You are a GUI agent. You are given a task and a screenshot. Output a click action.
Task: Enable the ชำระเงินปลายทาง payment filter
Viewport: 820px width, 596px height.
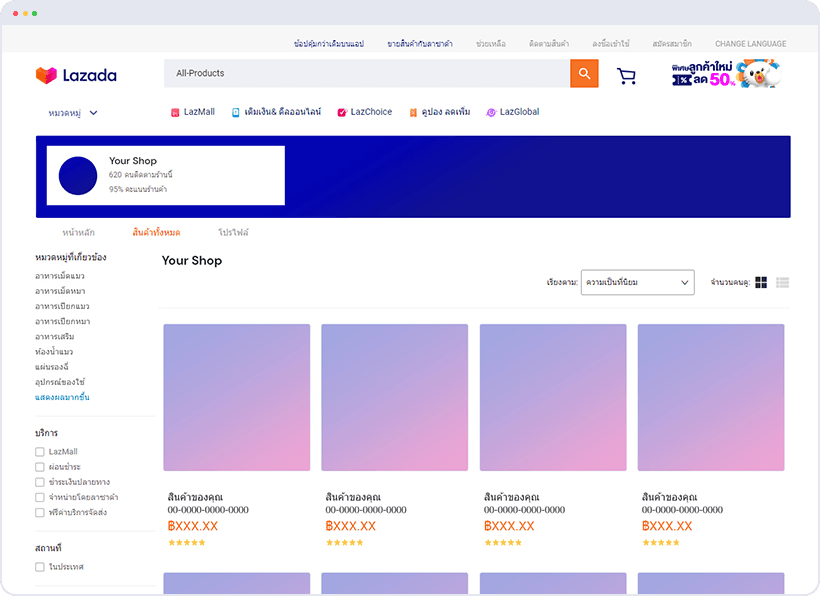40,481
